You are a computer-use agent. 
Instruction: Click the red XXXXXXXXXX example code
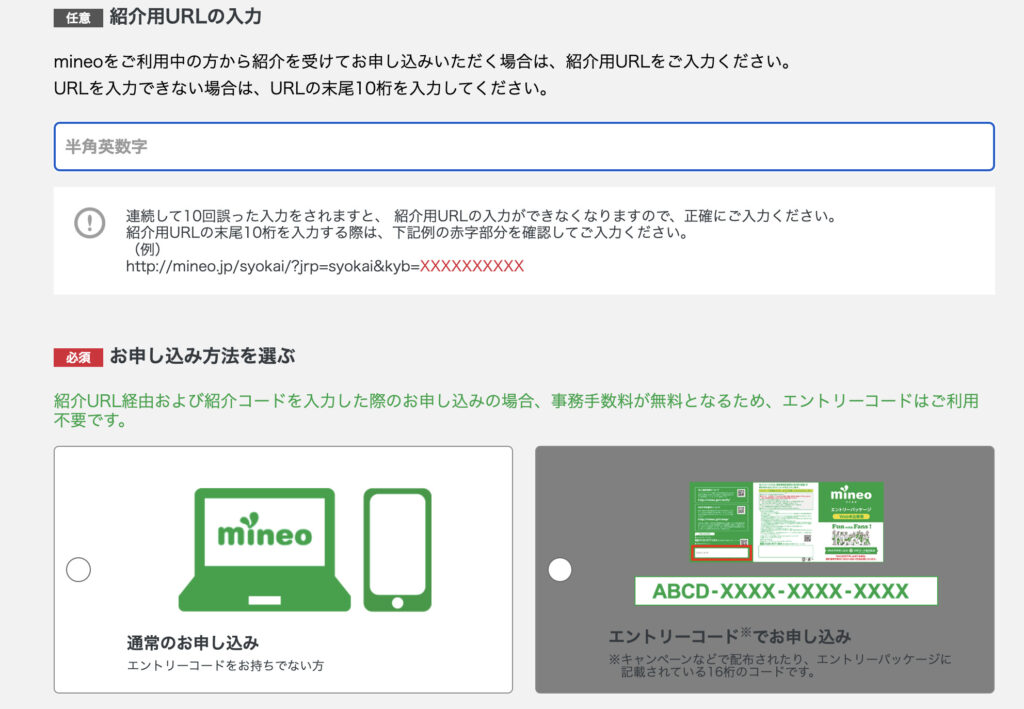472,266
